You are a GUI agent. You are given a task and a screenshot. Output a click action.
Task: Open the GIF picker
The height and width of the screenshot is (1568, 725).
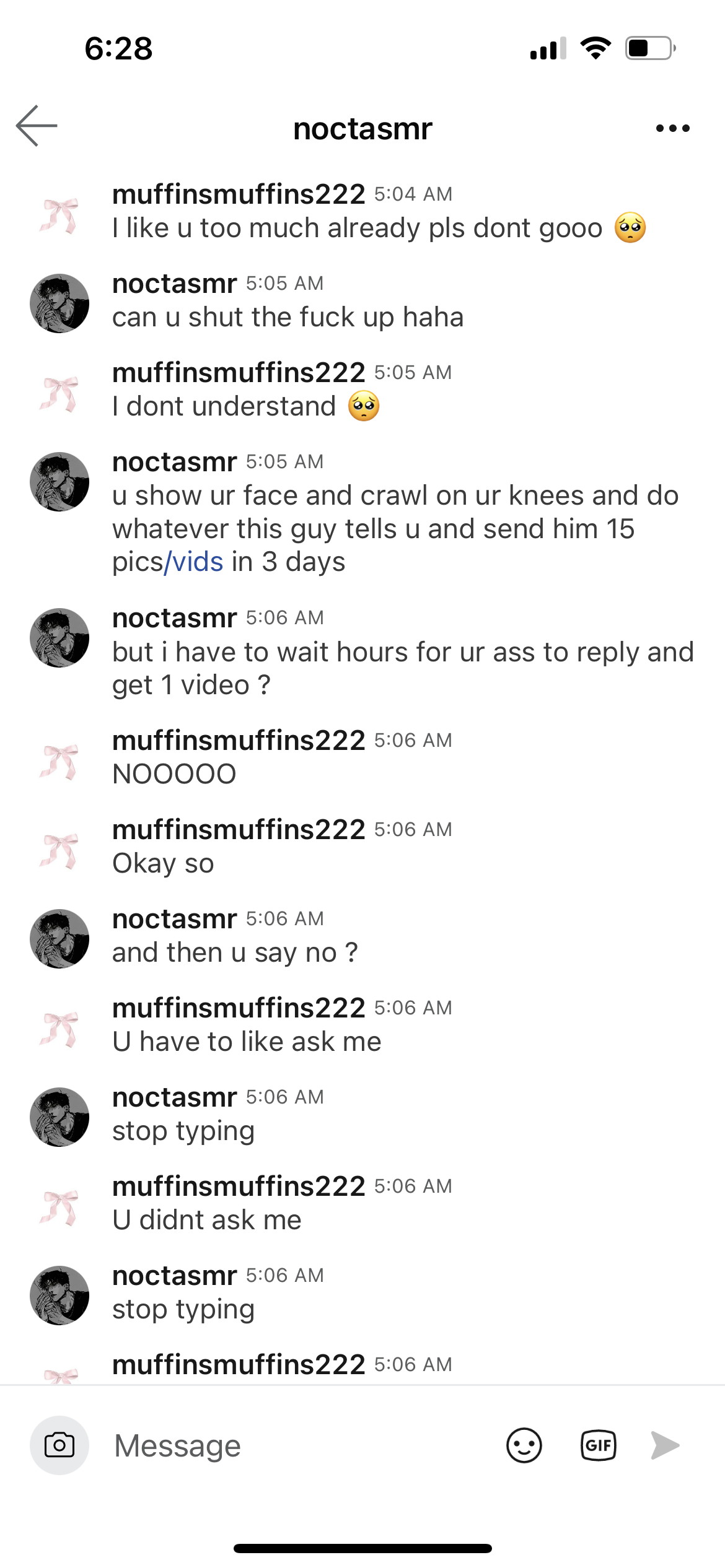click(x=598, y=1445)
